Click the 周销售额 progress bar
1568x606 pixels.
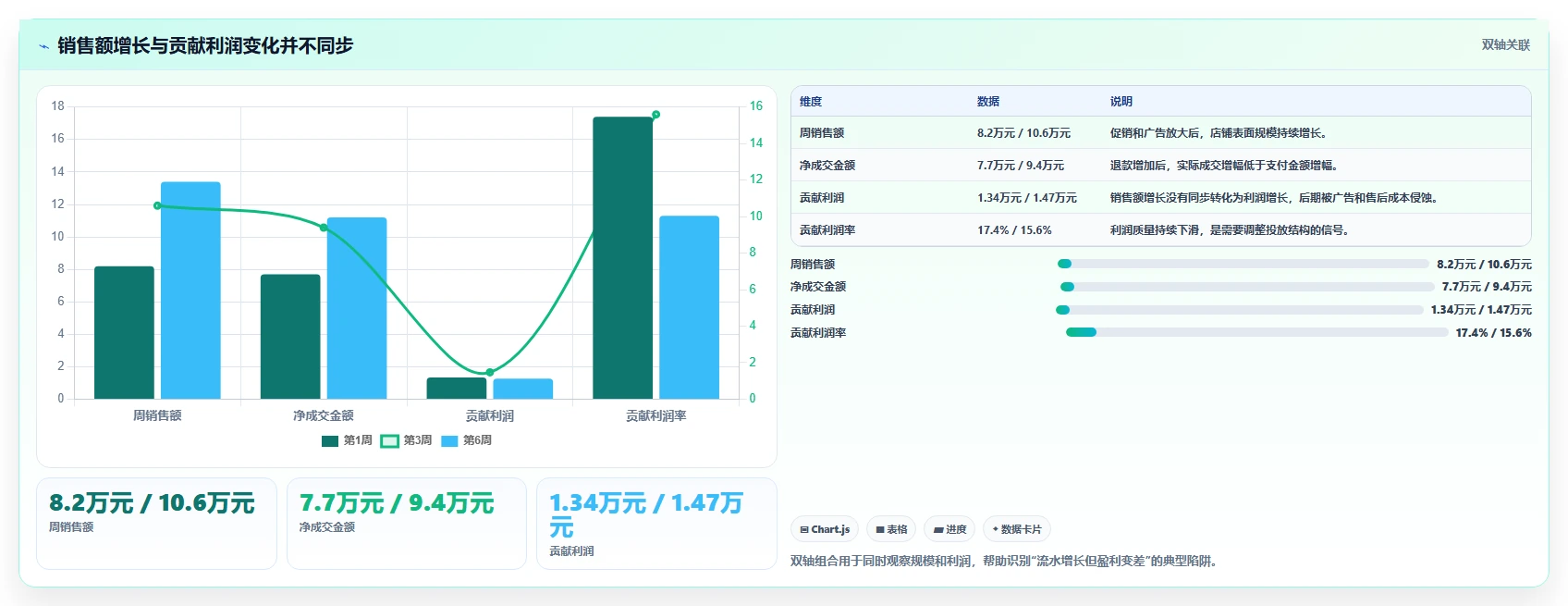pos(1243,264)
